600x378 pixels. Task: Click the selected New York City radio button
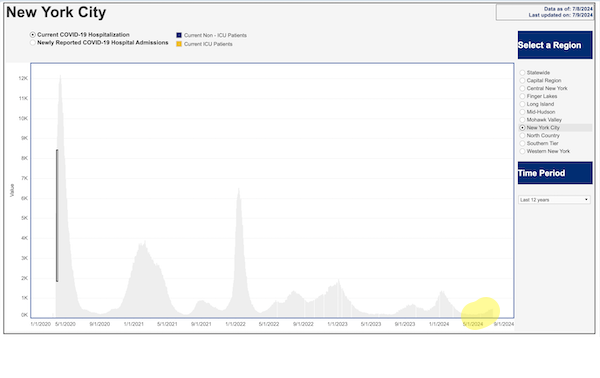coord(522,127)
